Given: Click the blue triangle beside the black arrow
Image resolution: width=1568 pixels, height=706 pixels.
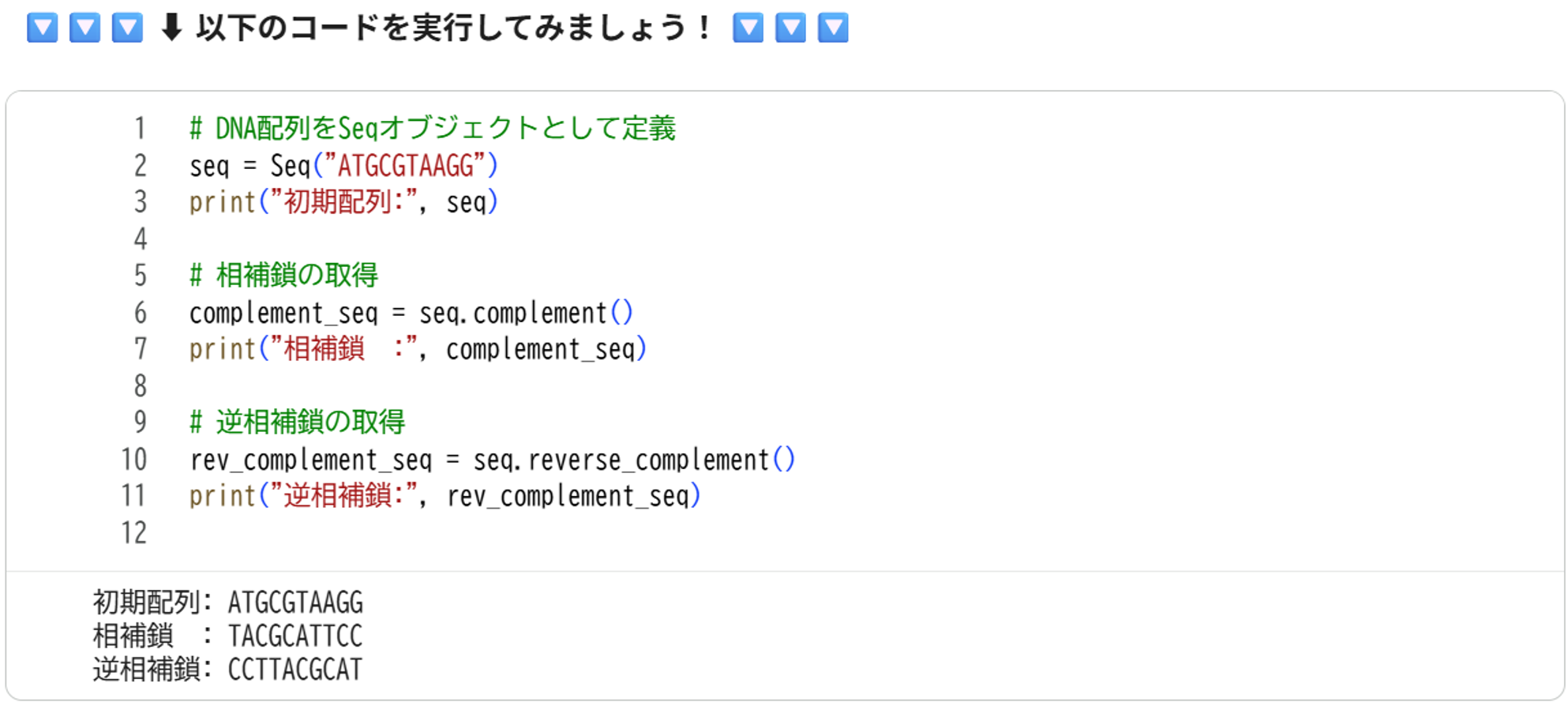Looking at the screenshot, I should (127, 28).
